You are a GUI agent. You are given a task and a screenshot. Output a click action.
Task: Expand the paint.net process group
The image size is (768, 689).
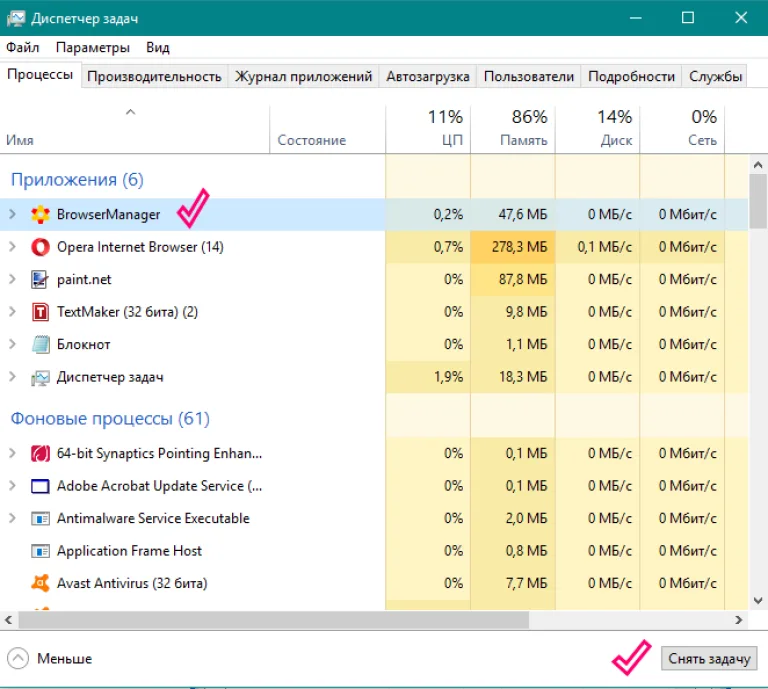[x=13, y=279]
